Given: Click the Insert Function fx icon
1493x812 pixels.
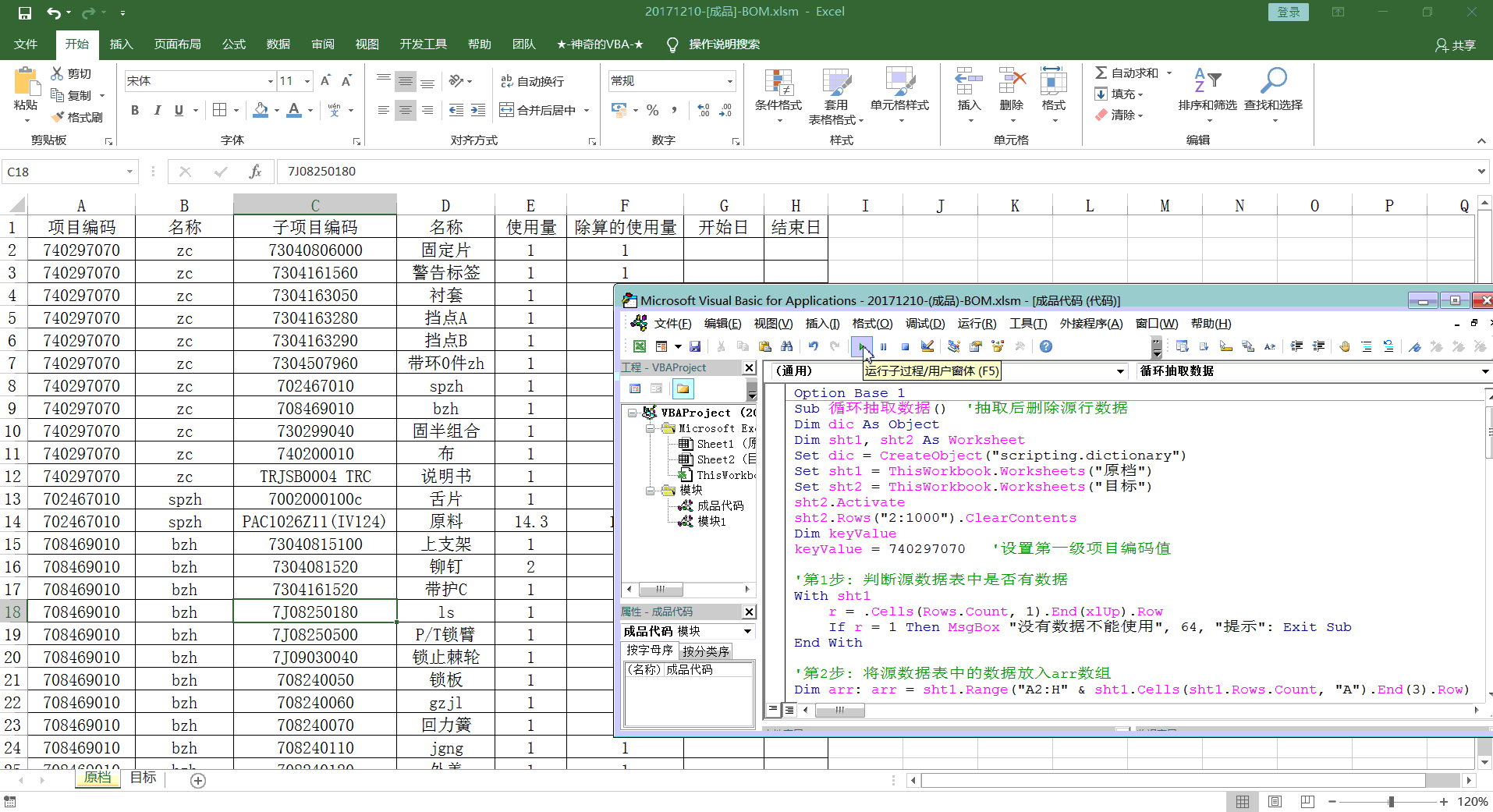Looking at the screenshot, I should (255, 172).
